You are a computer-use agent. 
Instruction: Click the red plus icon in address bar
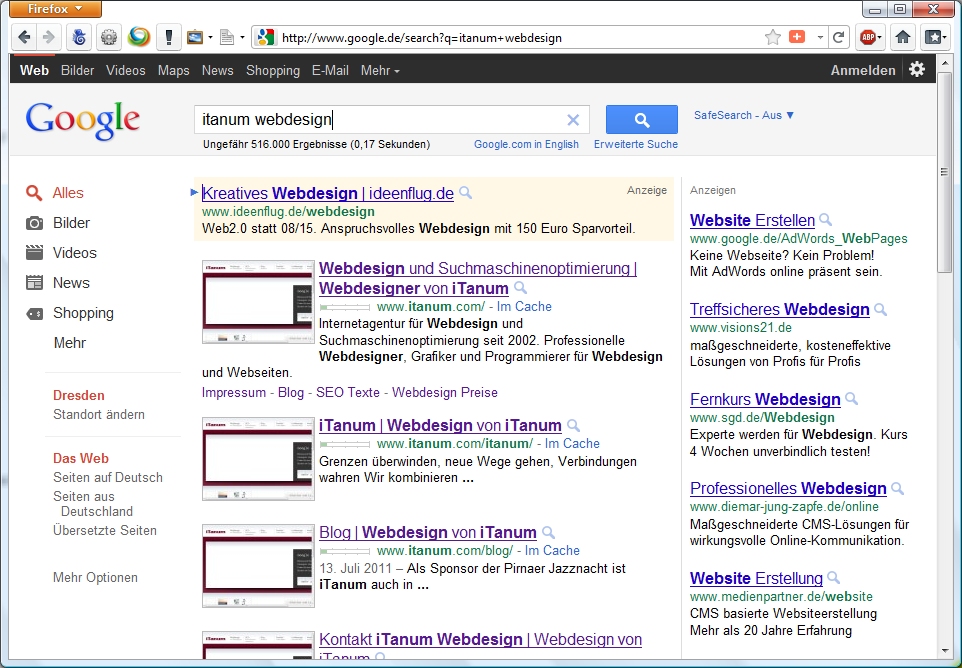[x=797, y=37]
